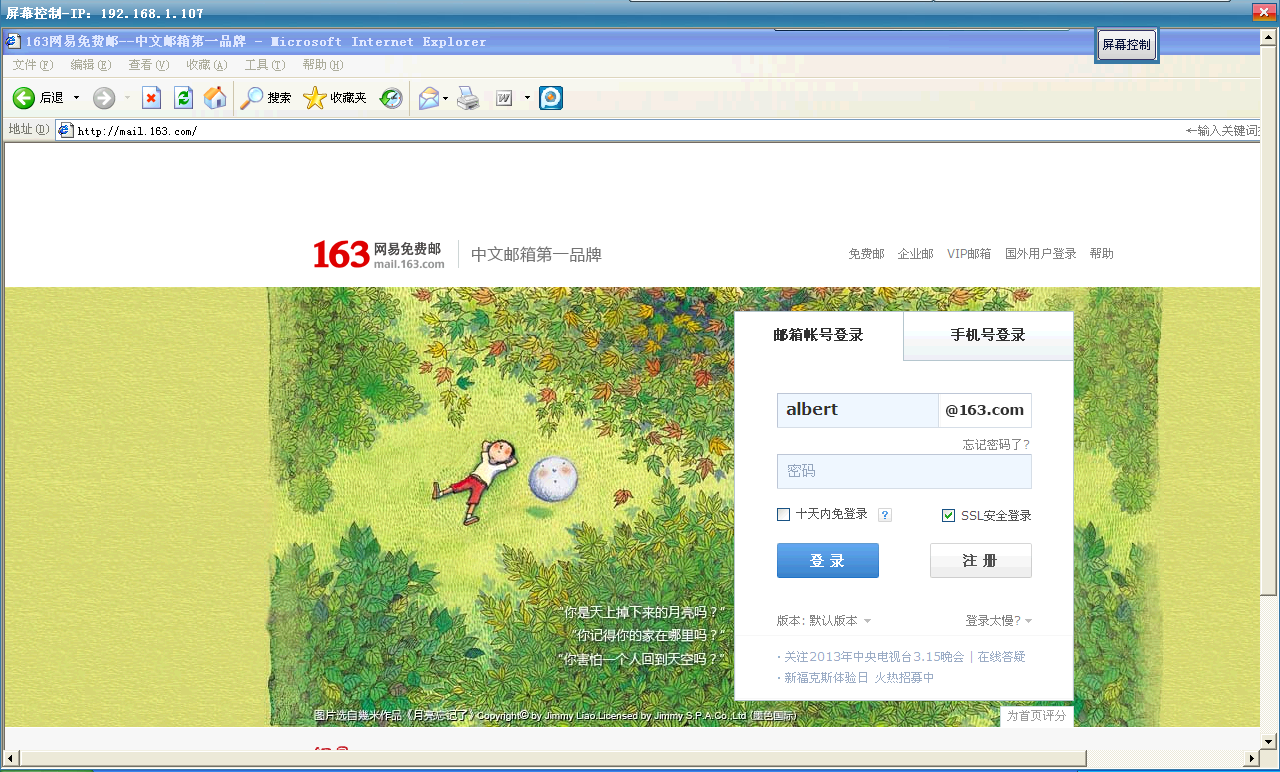Click the horizontal scrollbar right arrow
Screen dimensions: 1280x772
(1251, 759)
